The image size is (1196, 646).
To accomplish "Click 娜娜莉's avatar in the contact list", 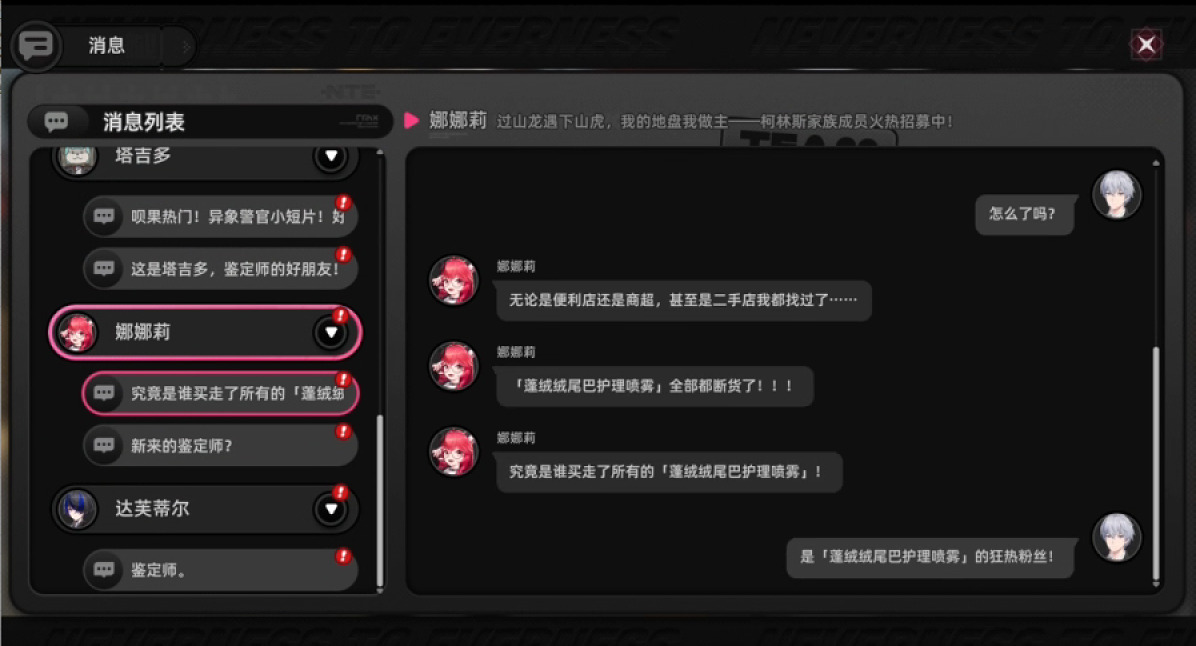I will coord(77,333).
